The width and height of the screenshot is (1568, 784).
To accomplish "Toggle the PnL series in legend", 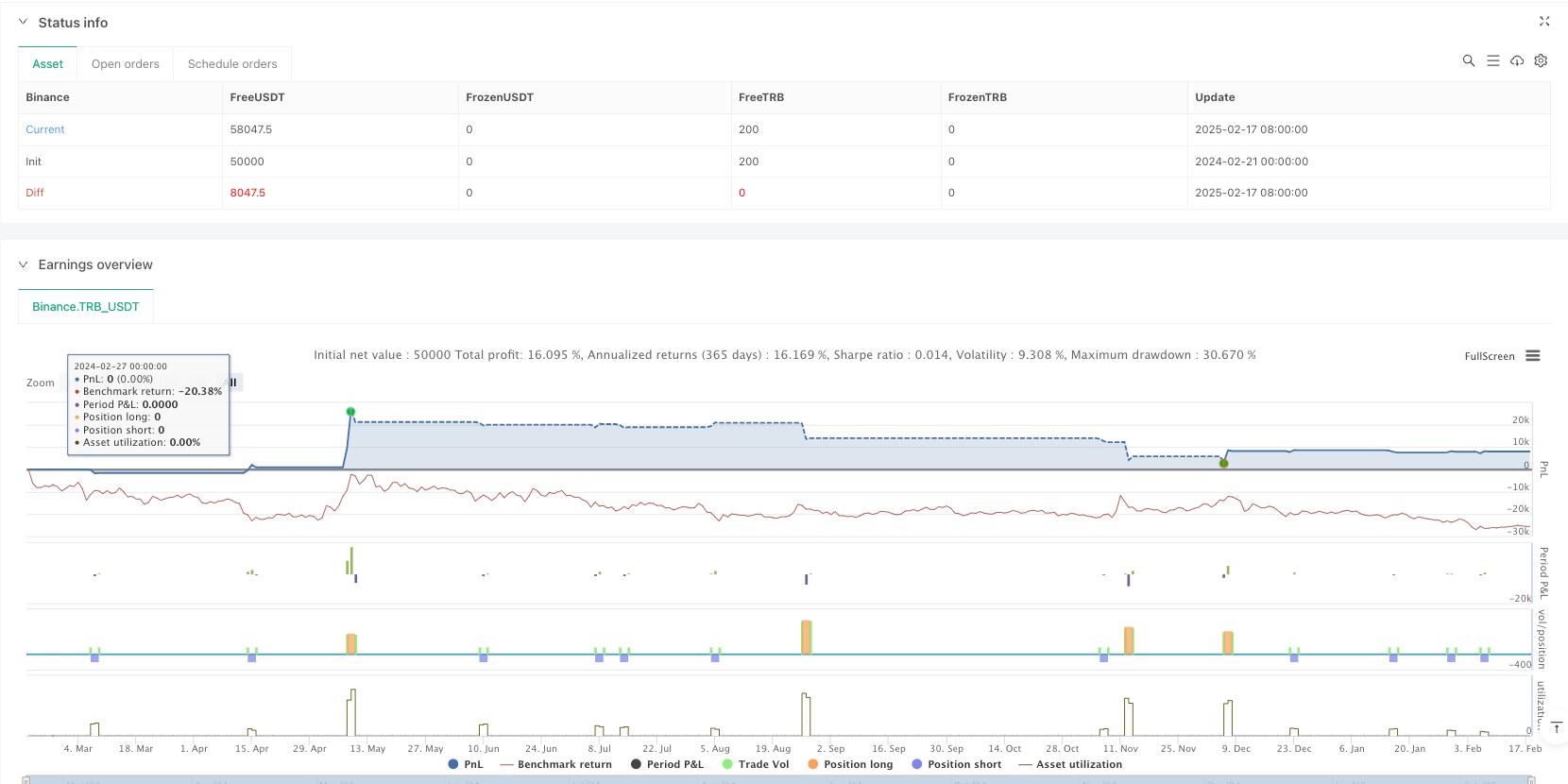I will (466, 764).
